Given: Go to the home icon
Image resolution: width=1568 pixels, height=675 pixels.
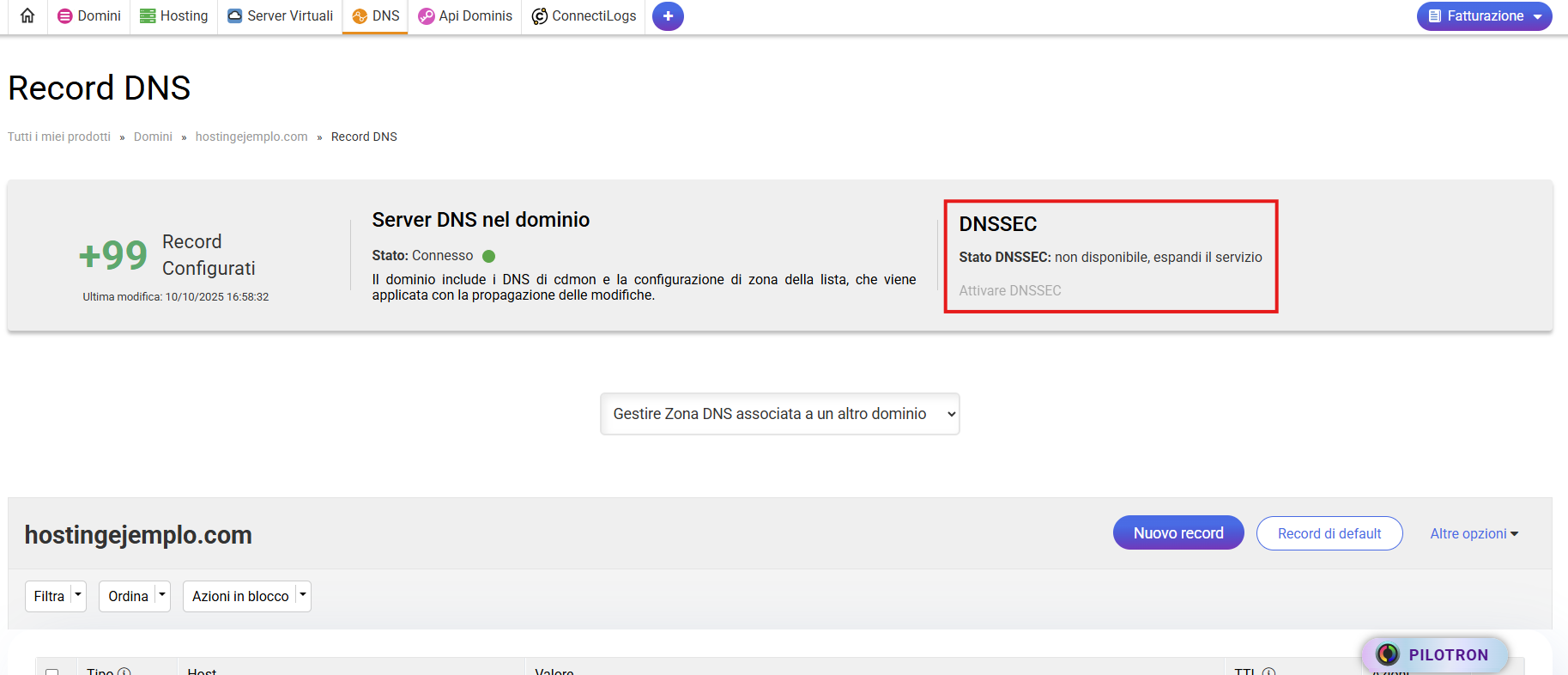Looking at the screenshot, I should [27, 15].
